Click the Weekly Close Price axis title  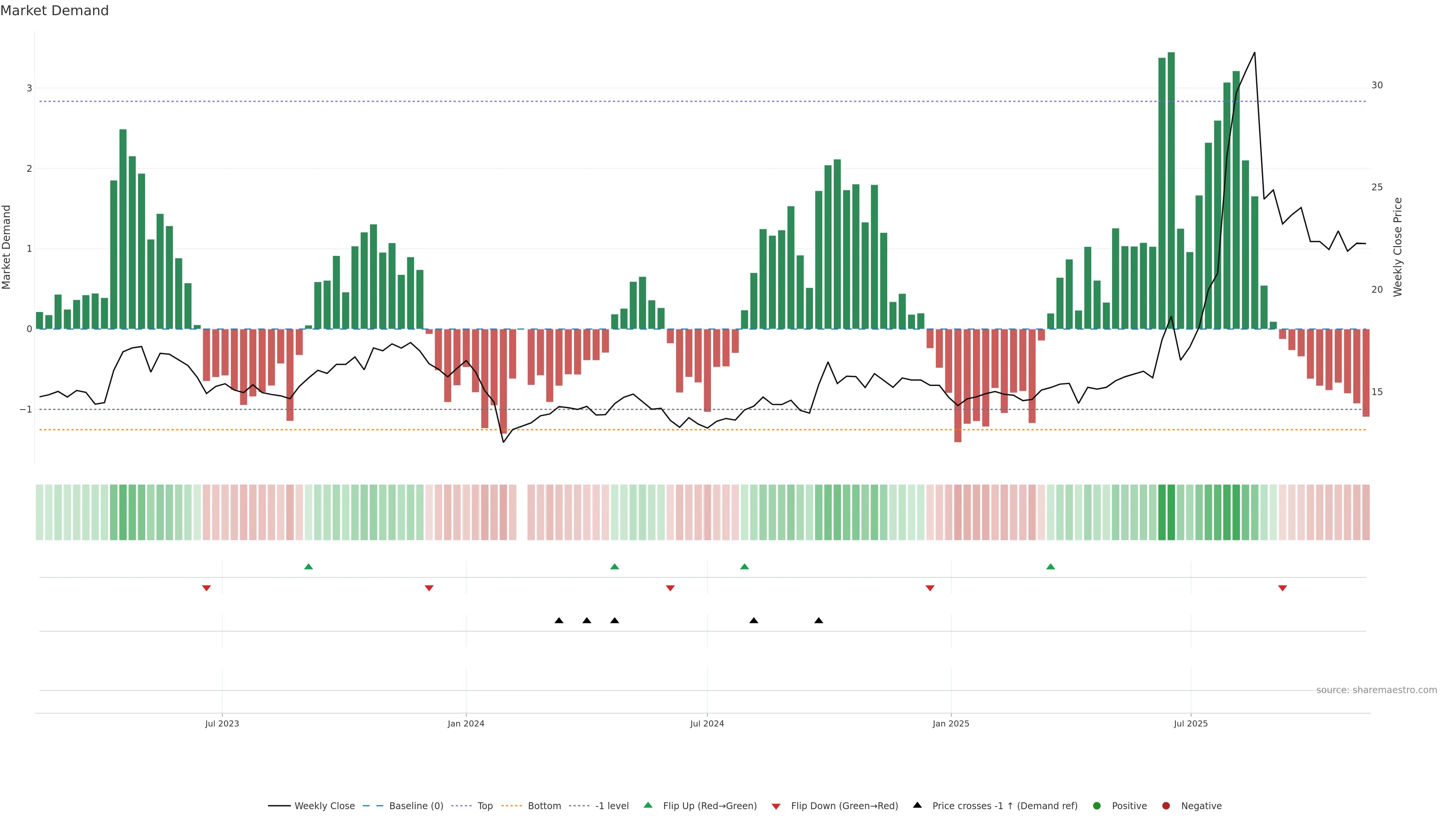pyautogui.click(x=1398, y=247)
